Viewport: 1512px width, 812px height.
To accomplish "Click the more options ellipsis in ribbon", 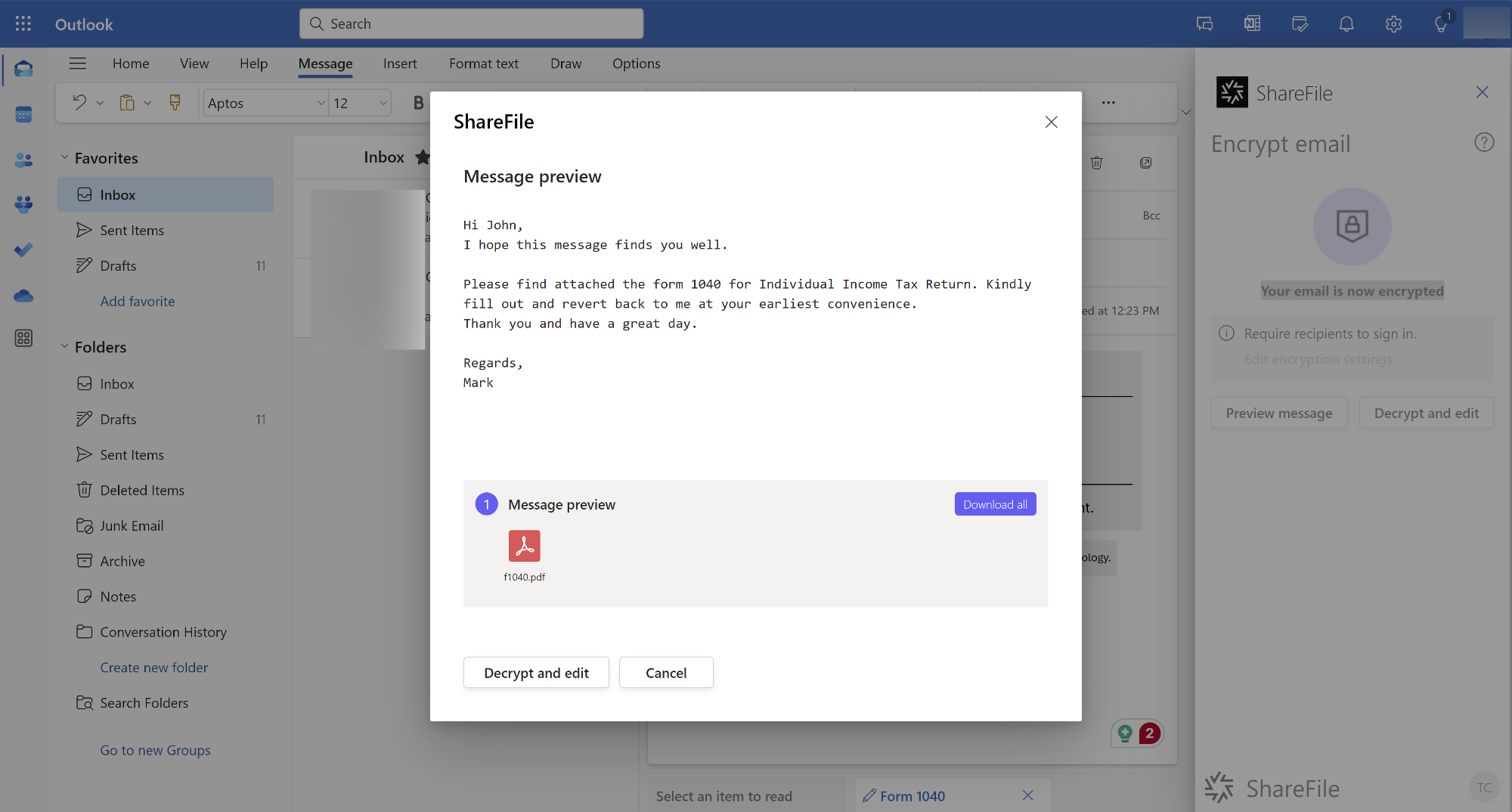I will (1108, 102).
